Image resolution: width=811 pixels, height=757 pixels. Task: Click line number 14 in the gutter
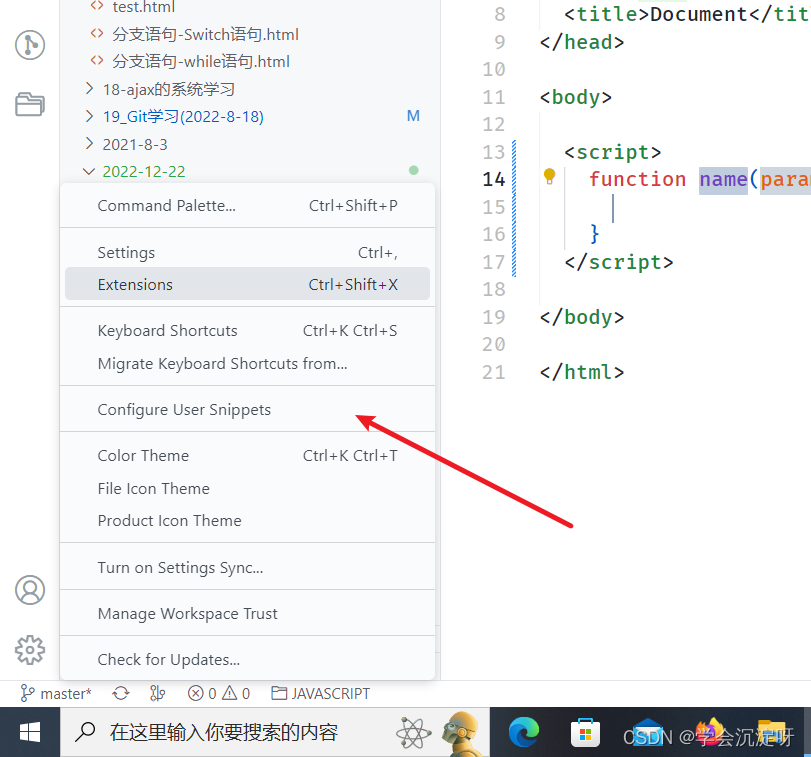pos(493,179)
